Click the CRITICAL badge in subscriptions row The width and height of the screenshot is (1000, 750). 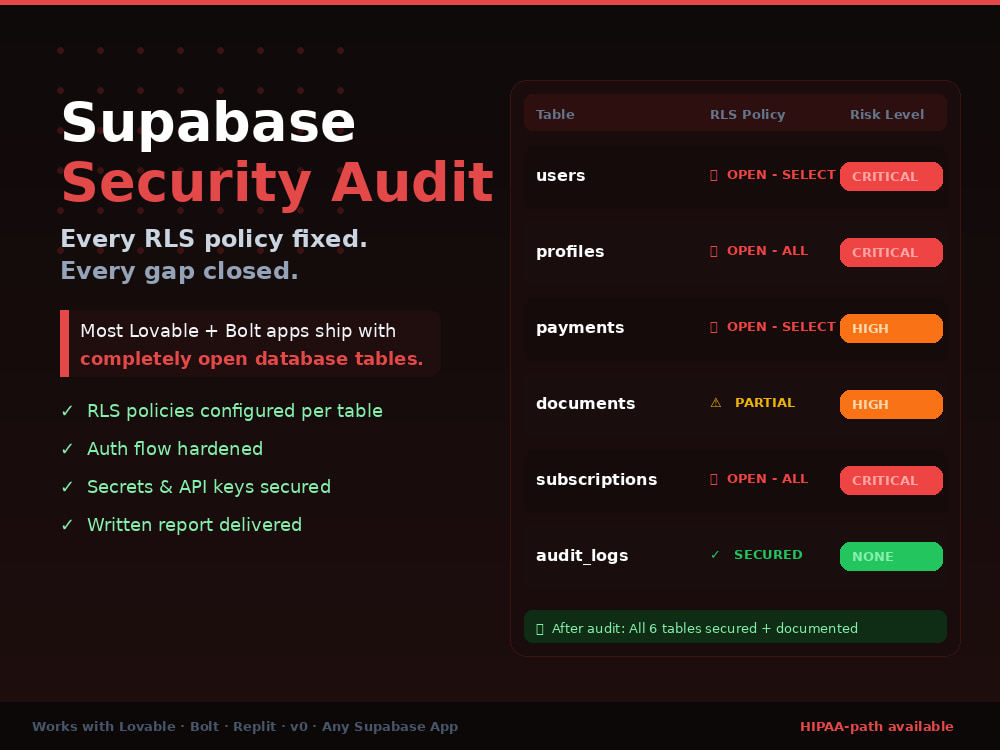pos(891,480)
